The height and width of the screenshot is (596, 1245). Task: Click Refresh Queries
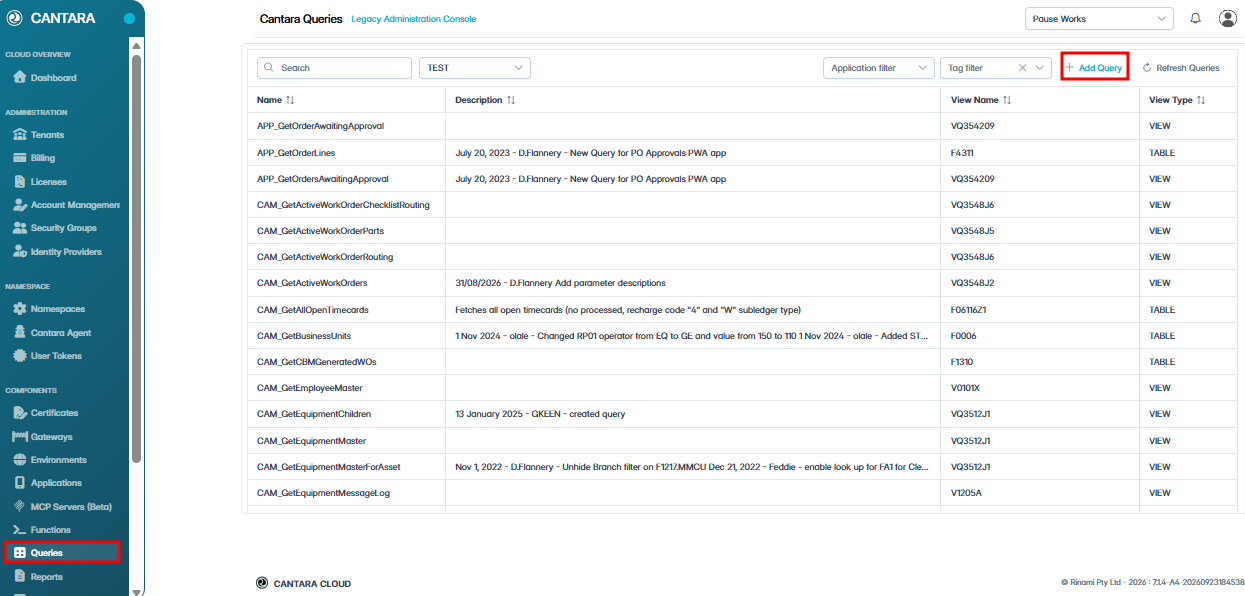[1181, 68]
